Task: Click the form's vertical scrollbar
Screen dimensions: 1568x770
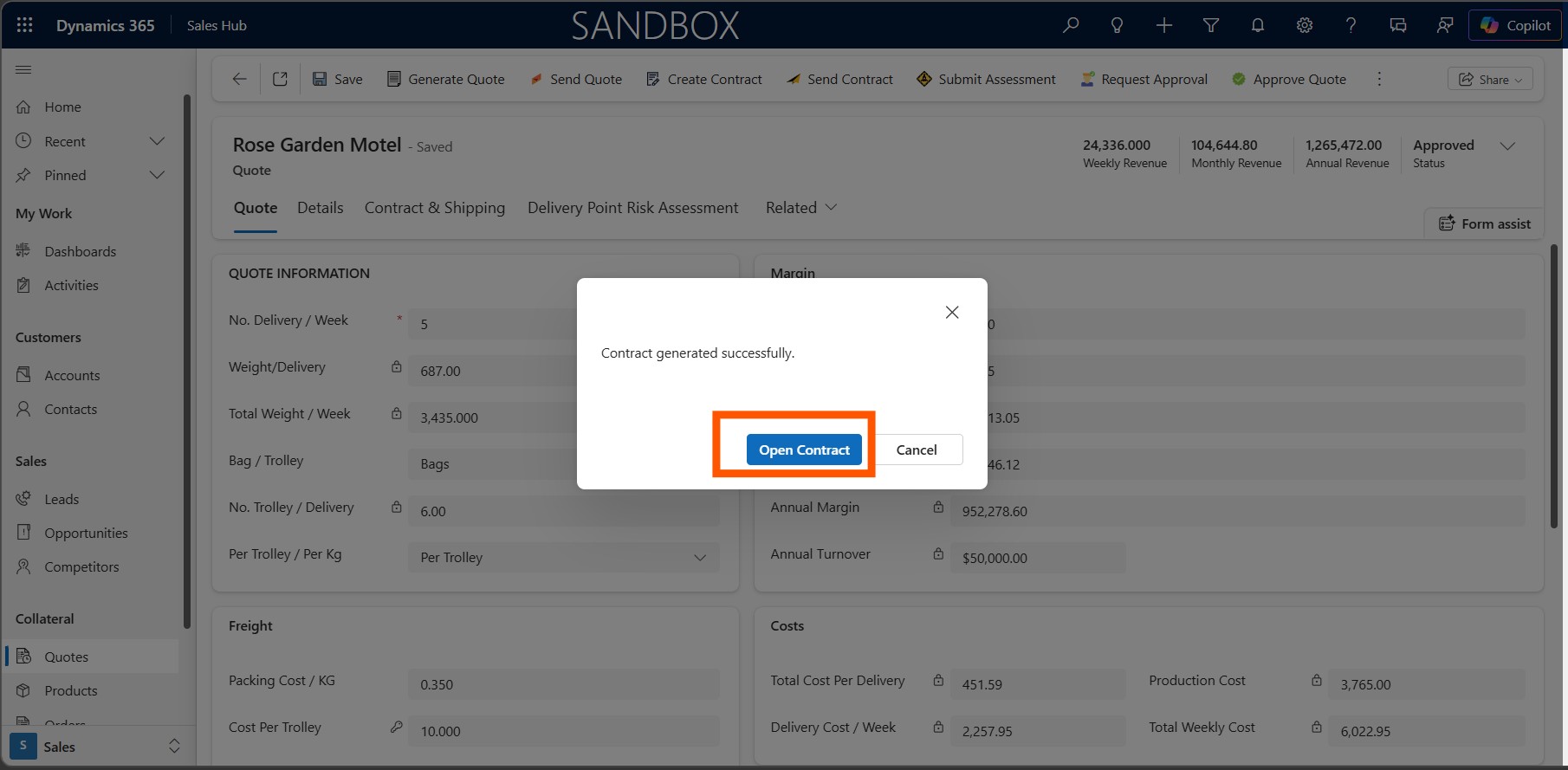Action: 1553,386
